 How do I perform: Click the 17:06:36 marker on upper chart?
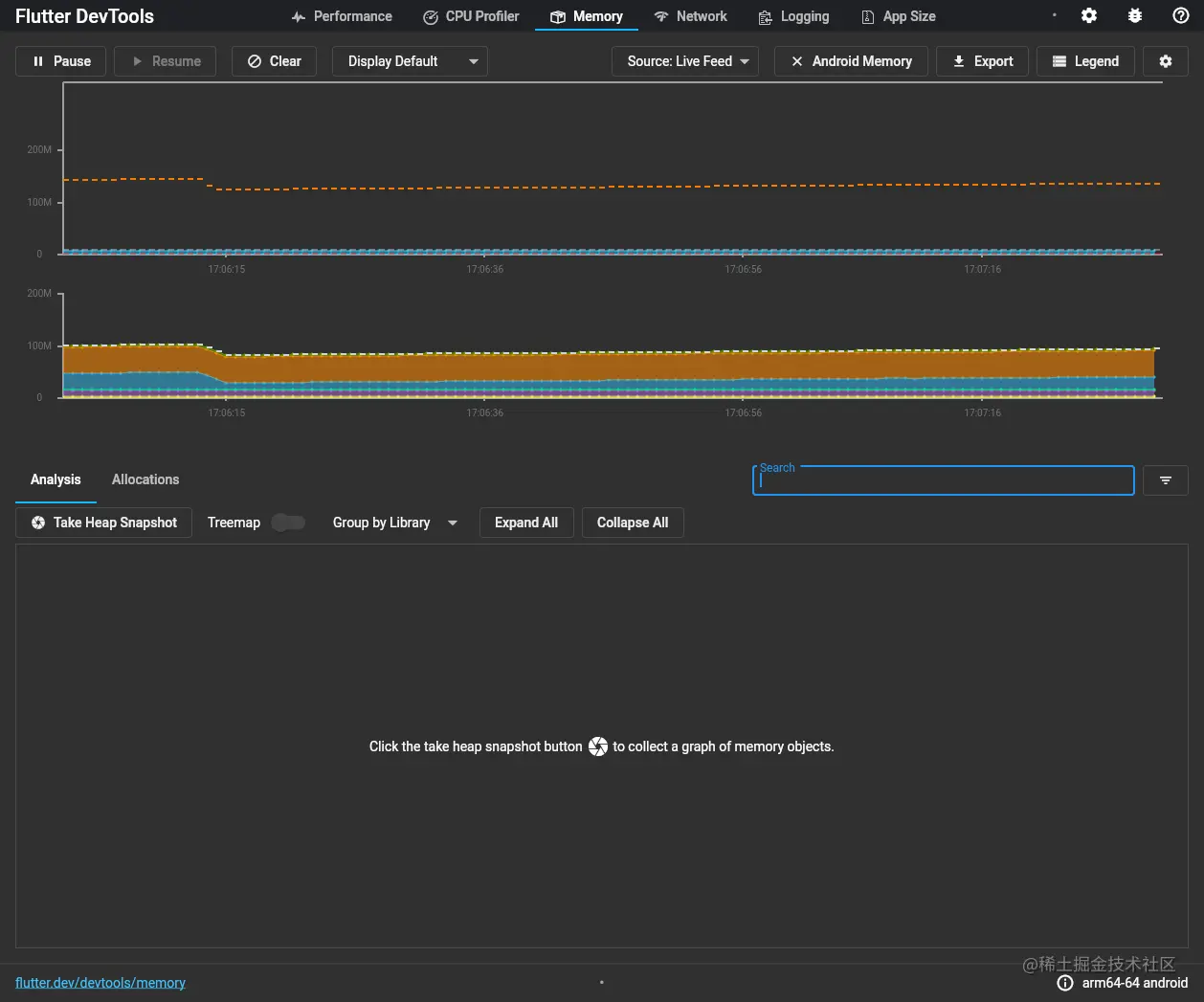[x=485, y=270]
